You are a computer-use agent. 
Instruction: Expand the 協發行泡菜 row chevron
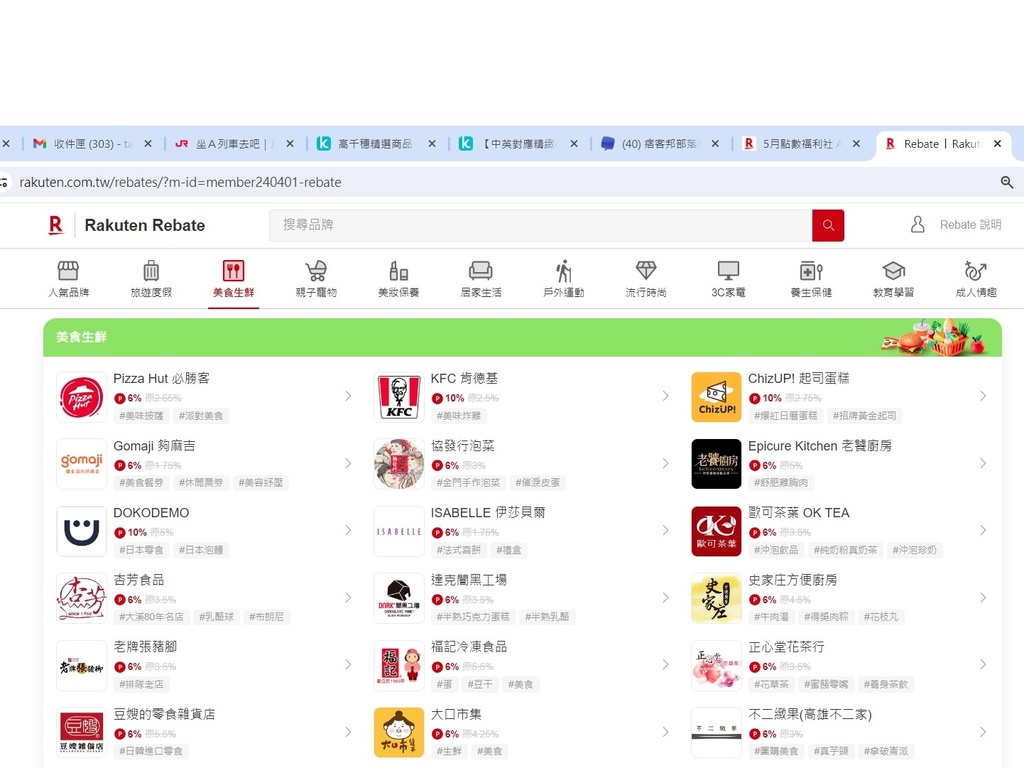[665, 463]
